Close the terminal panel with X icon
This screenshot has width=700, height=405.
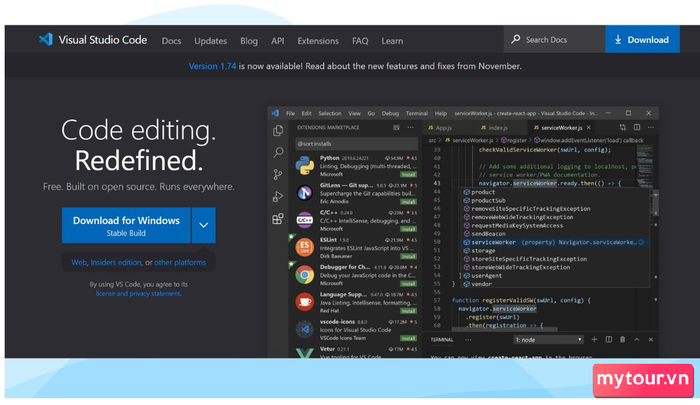651,340
